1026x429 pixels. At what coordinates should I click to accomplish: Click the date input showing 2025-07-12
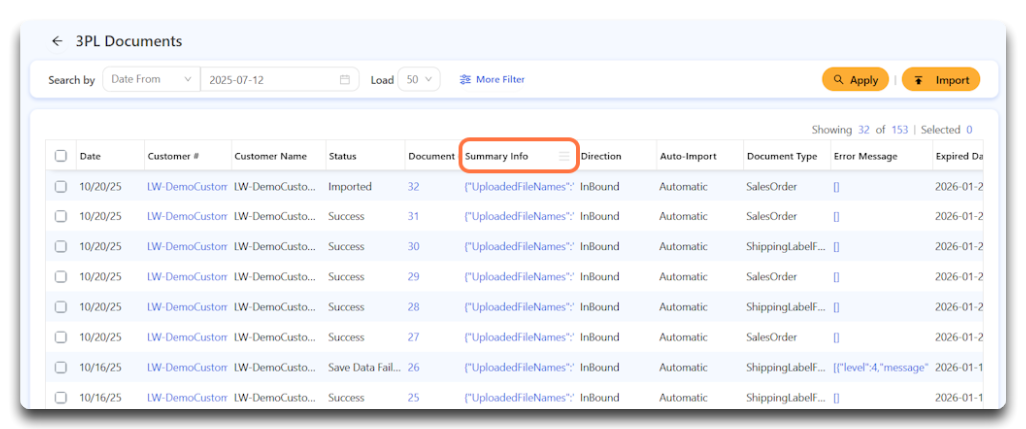pyautogui.click(x=270, y=80)
